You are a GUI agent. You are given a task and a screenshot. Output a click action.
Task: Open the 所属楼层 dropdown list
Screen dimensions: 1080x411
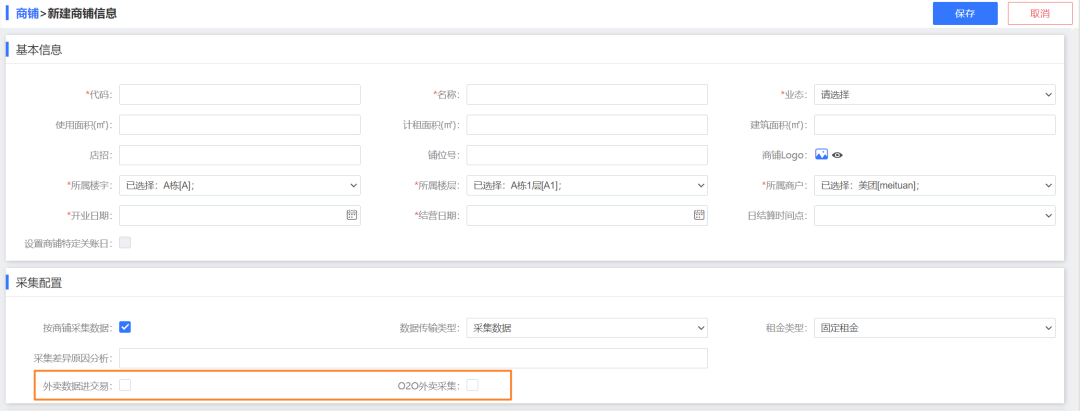pos(587,185)
